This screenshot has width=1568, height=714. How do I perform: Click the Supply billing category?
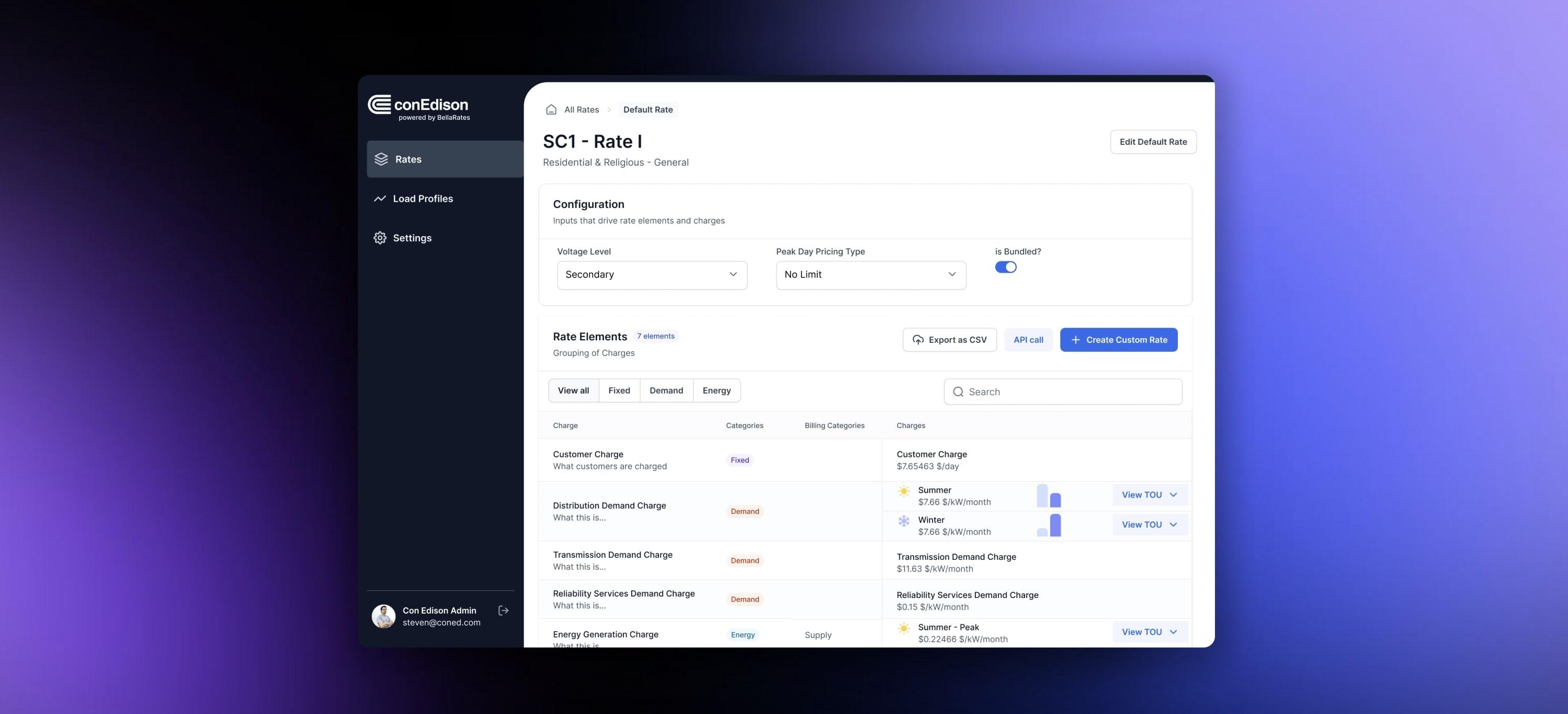[x=817, y=635]
